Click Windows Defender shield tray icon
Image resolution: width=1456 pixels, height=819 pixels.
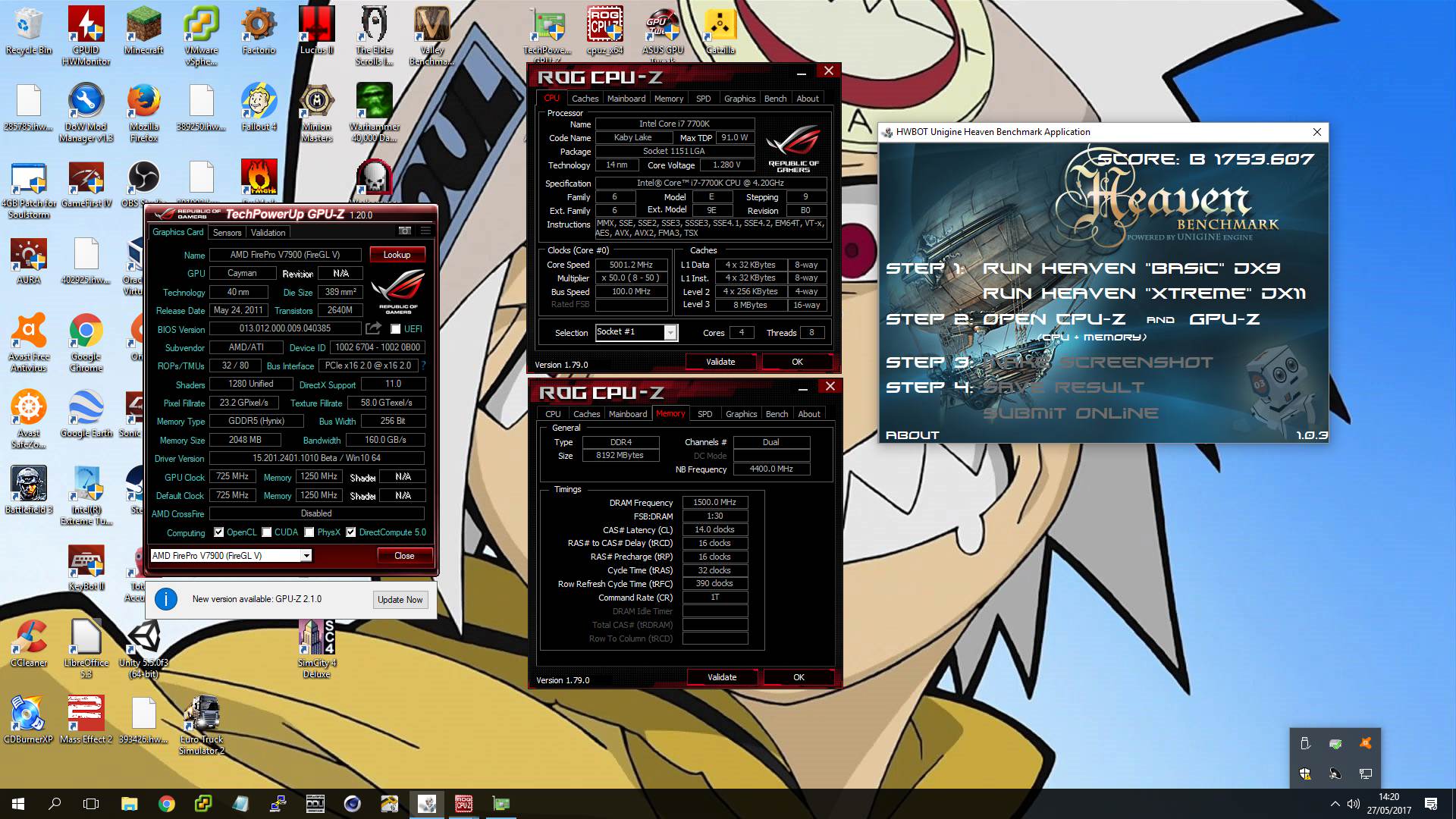(1305, 773)
